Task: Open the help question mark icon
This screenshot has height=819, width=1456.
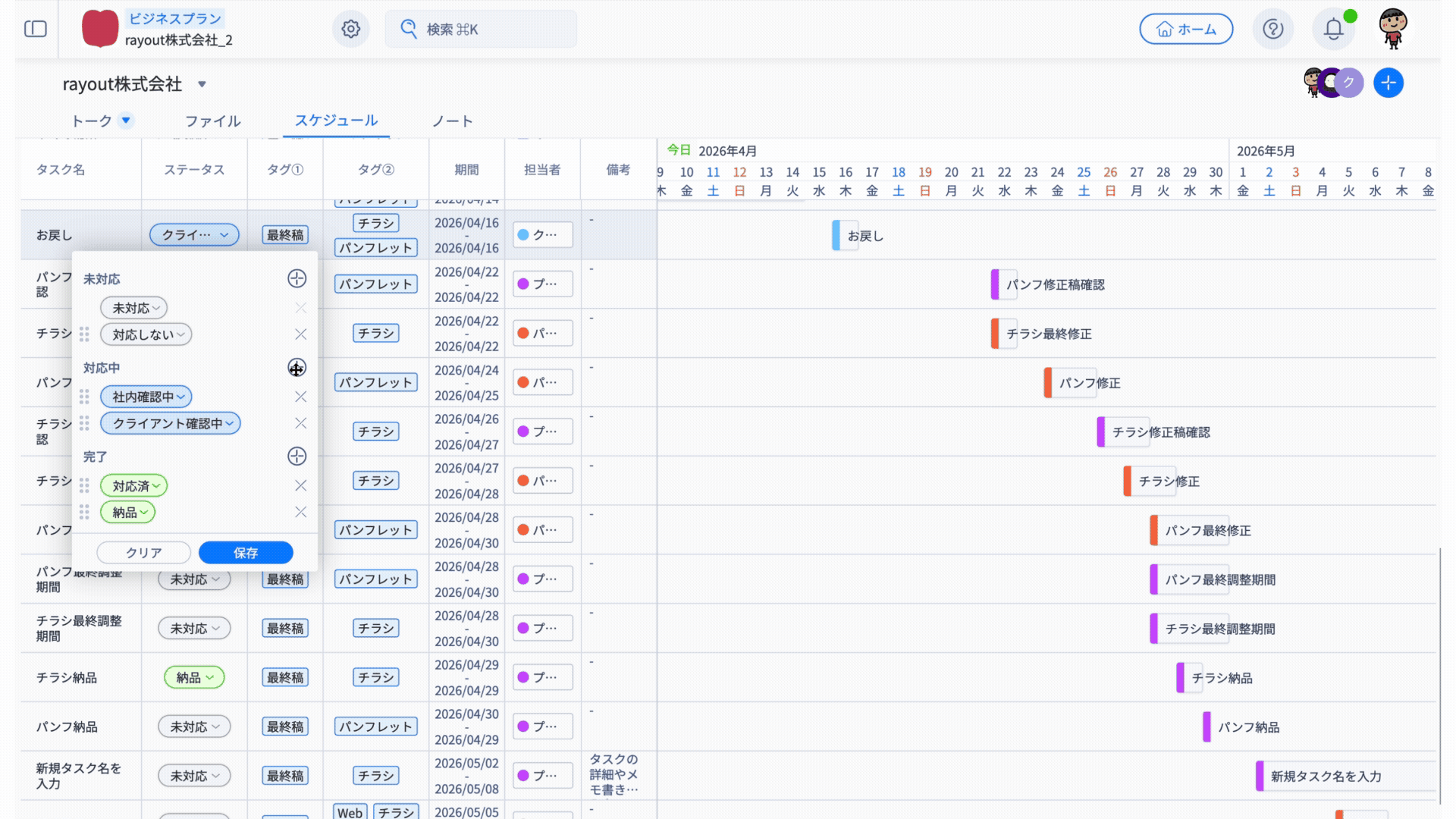Action: pos(1272,29)
